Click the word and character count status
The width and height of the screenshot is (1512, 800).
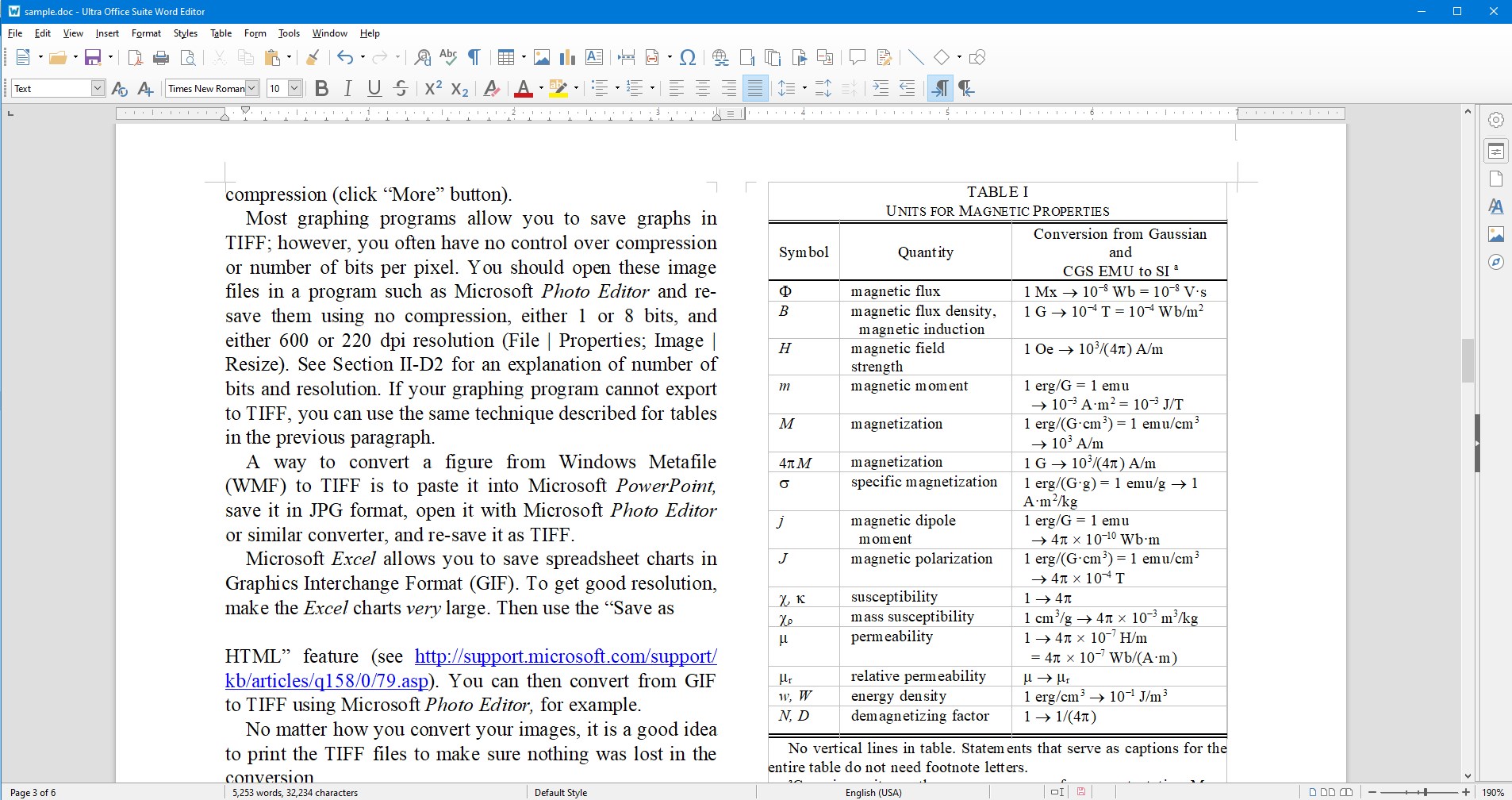pyautogui.click(x=295, y=792)
